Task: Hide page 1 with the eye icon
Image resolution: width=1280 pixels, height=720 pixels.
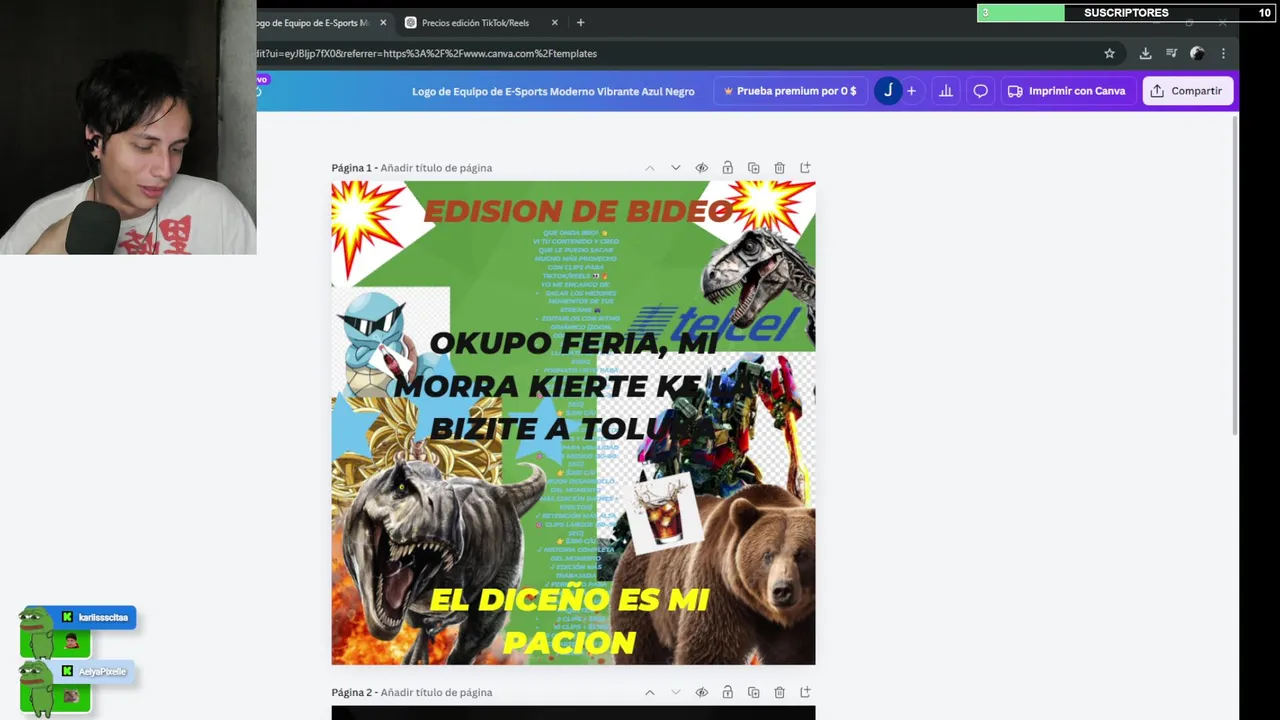Action: coord(701,168)
